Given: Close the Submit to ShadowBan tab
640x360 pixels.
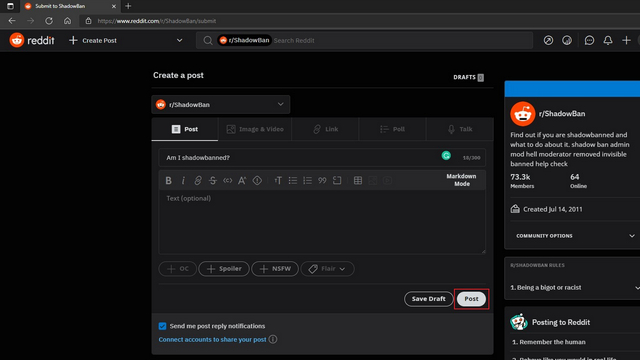Looking at the screenshot, I should [114, 6].
